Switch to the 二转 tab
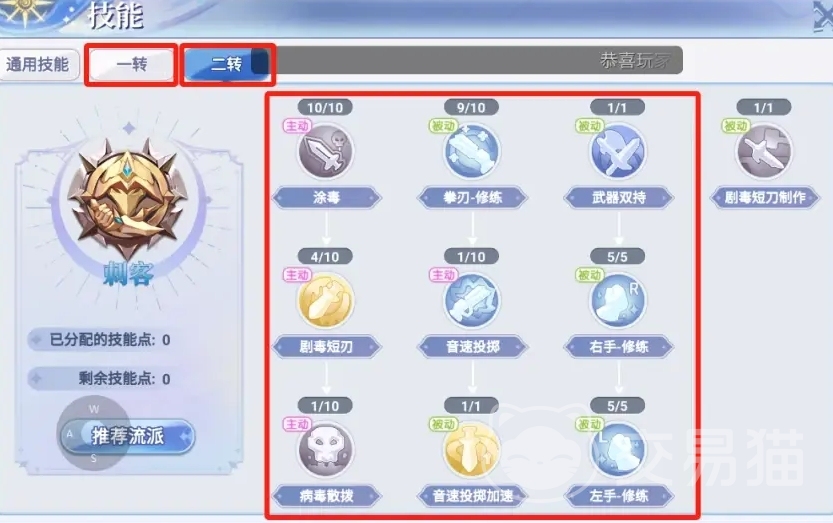 (227, 64)
